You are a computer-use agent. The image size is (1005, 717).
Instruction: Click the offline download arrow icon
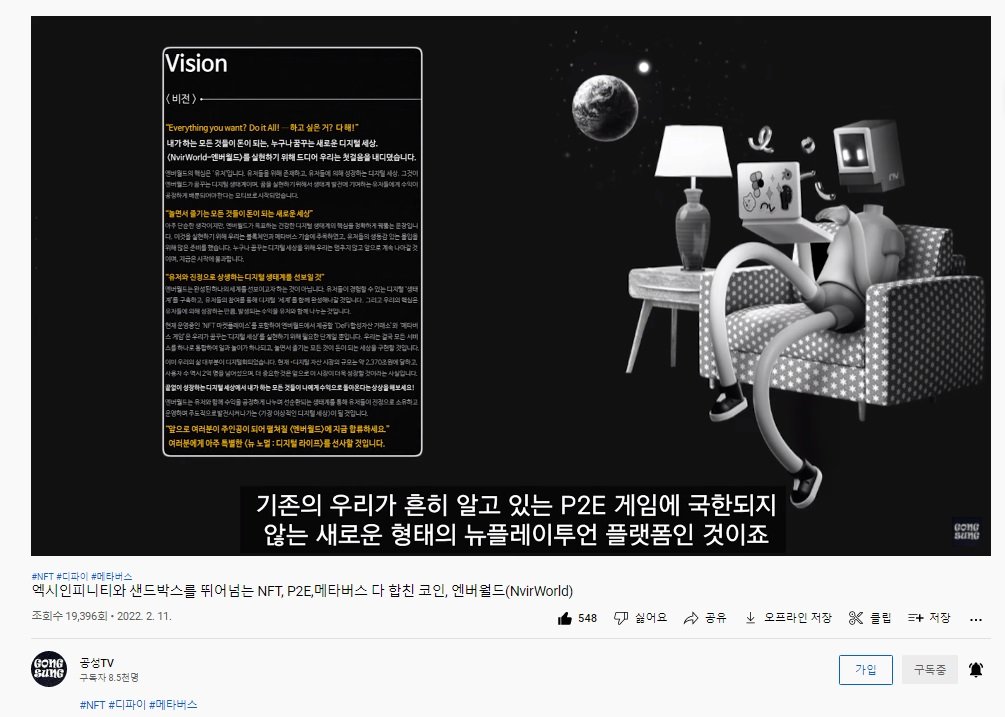[750, 618]
